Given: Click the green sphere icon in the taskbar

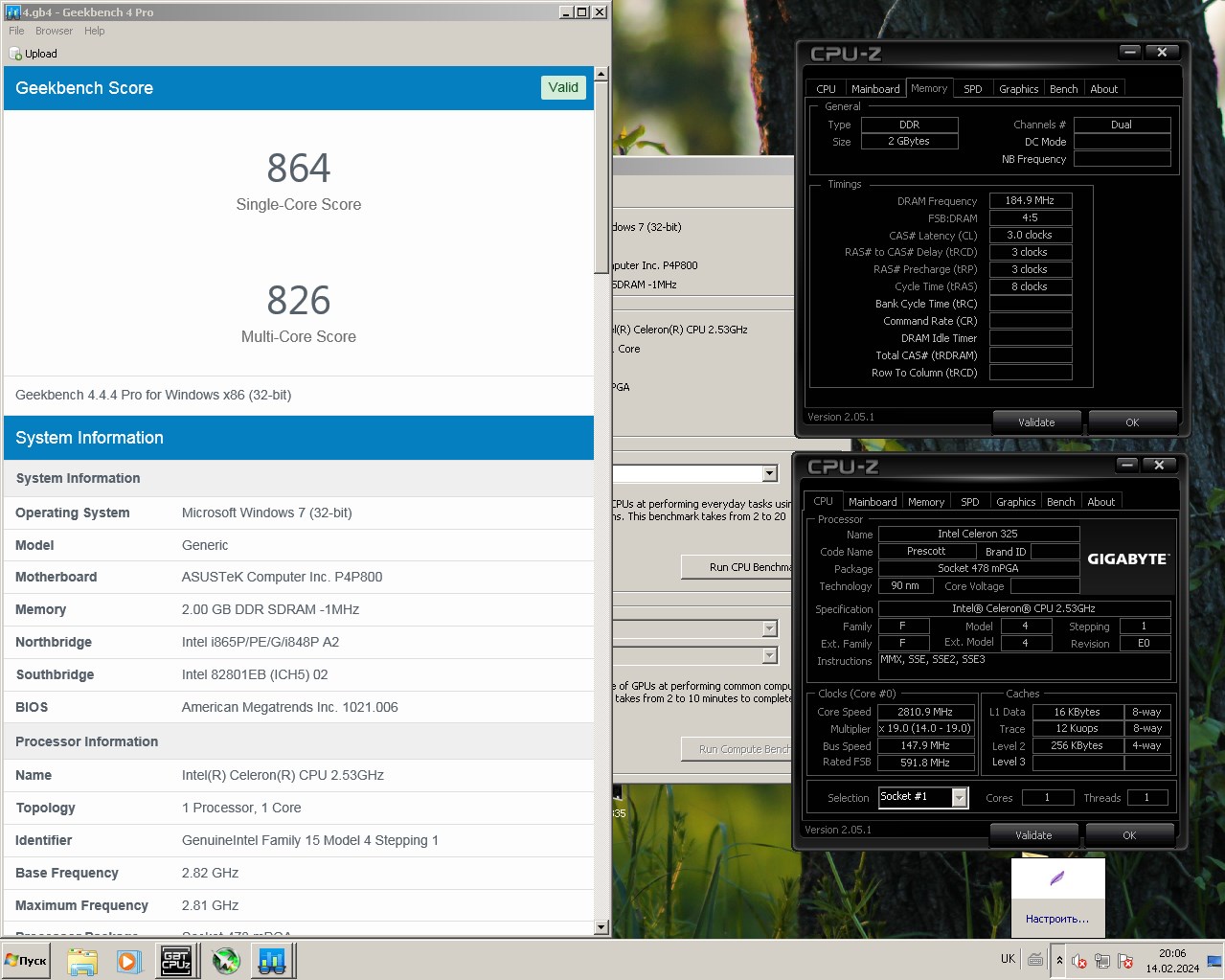Looking at the screenshot, I should pyautogui.click(x=226, y=960).
